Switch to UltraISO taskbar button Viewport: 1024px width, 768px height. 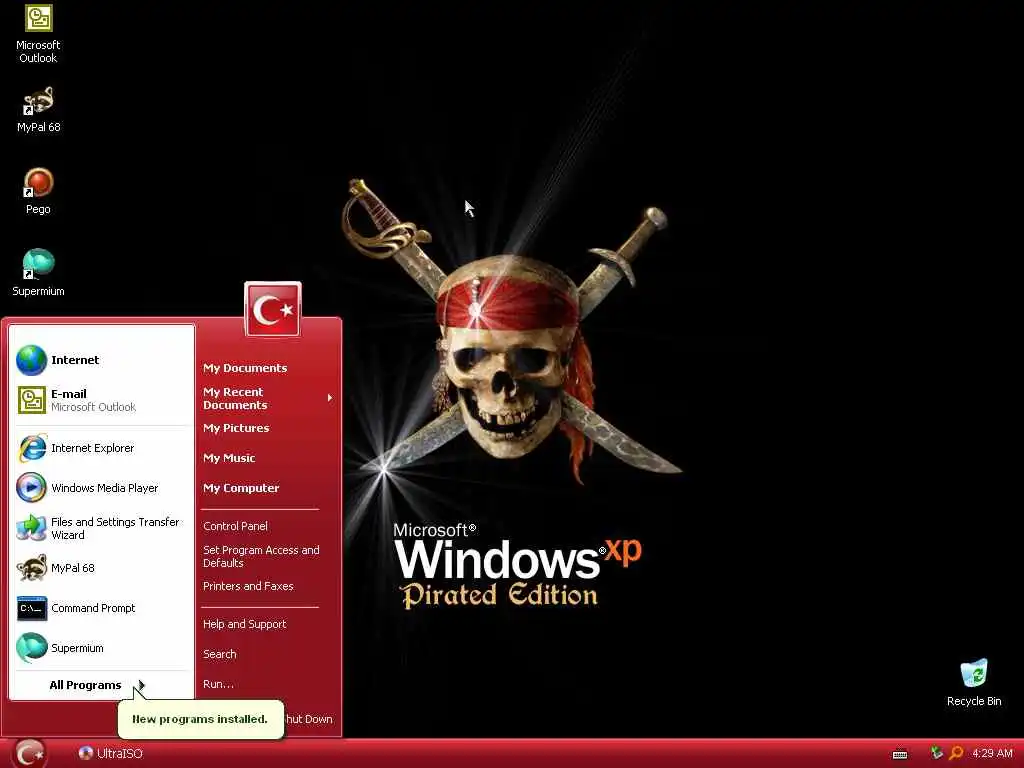click(111, 754)
